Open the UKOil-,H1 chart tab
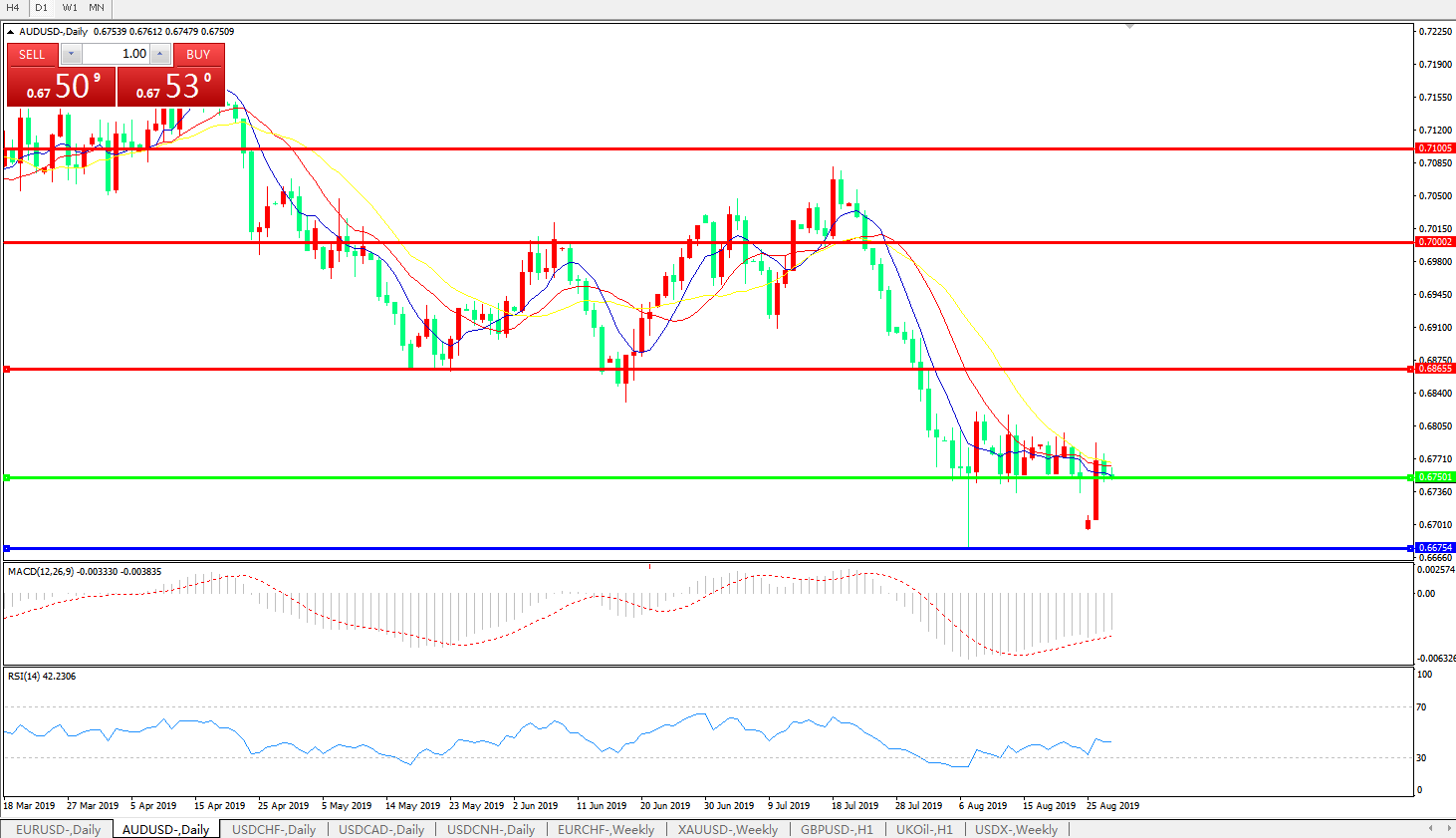The height and width of the screenshot is (838, 1456). point(923,829)
